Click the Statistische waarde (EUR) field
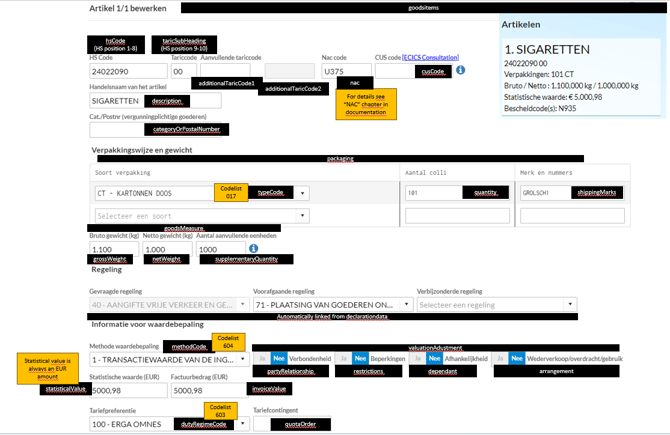The height and width of the screenshot is (435, 670). point(128,390)
